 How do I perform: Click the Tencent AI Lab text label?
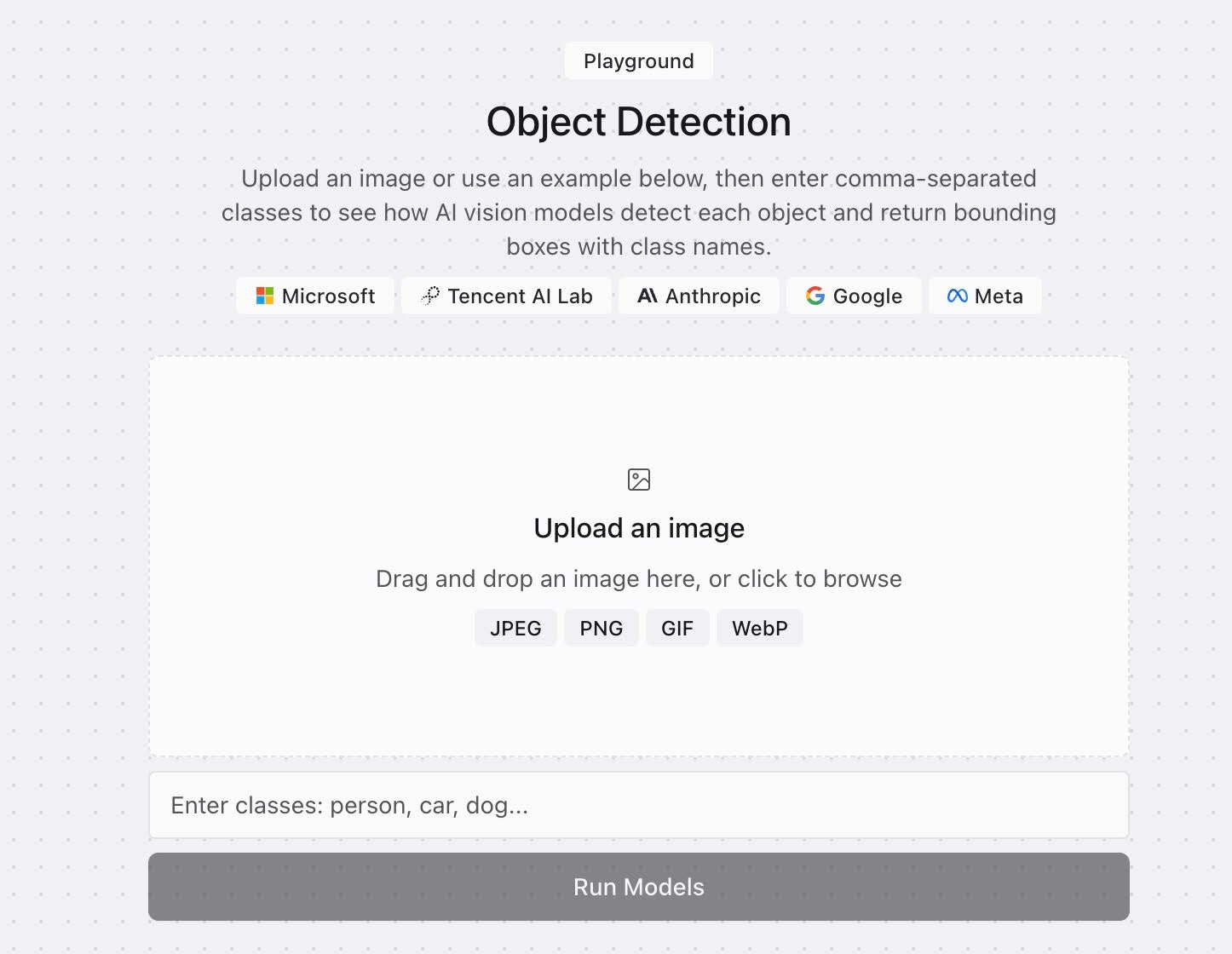tap(520, 296)
